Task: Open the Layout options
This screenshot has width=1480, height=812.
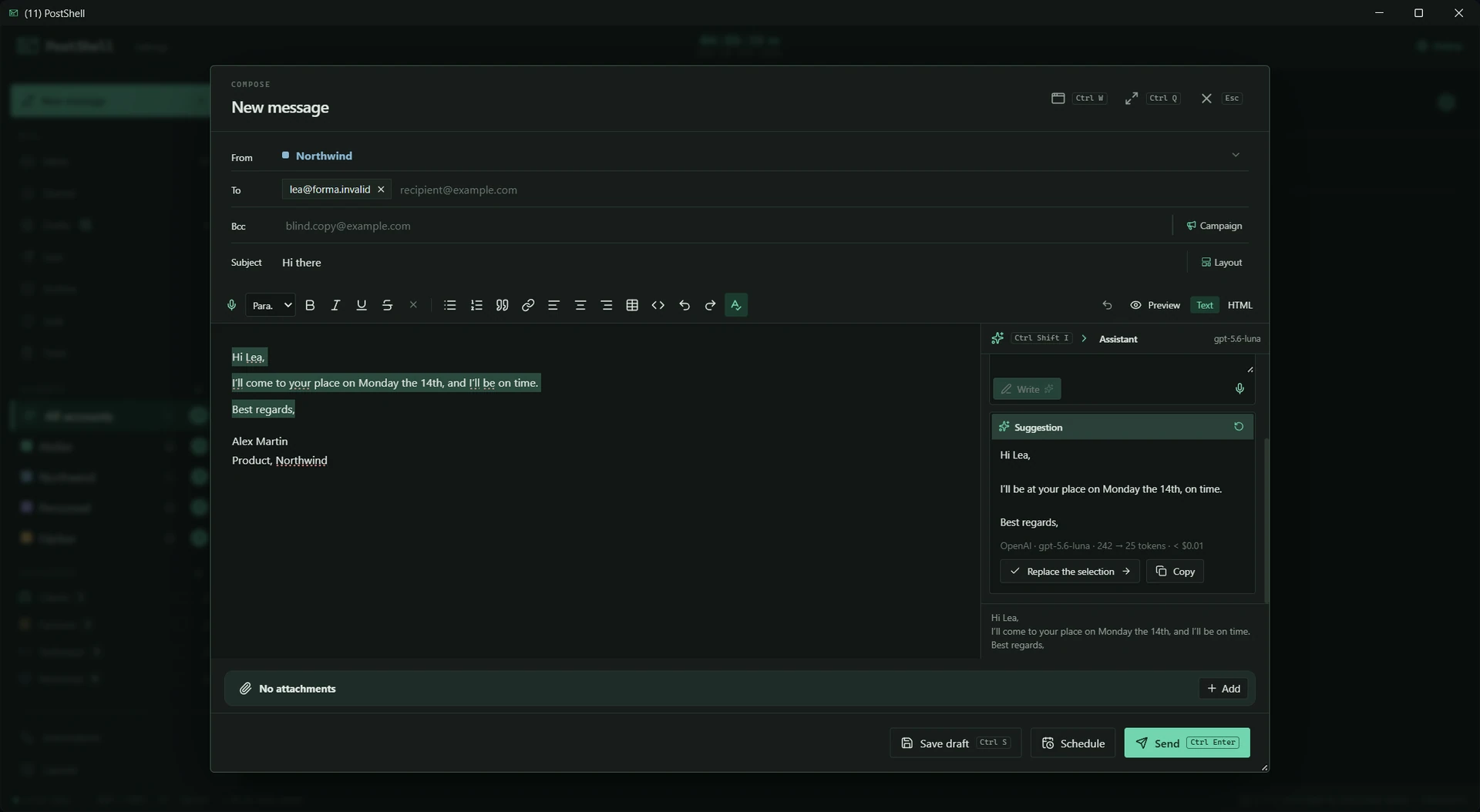Action: tap(1222, 263)
